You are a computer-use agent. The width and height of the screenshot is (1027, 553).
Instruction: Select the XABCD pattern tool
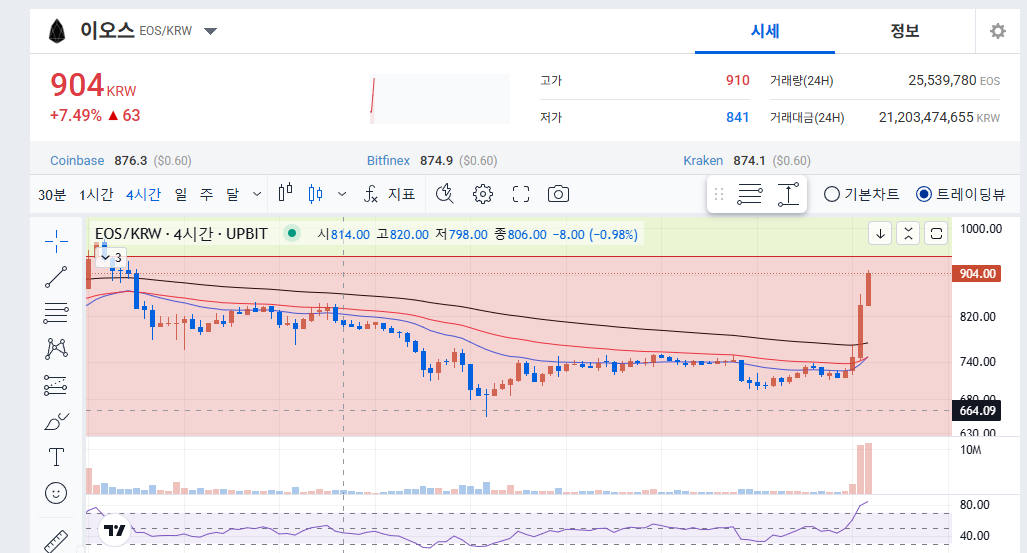tap(56, 348)
